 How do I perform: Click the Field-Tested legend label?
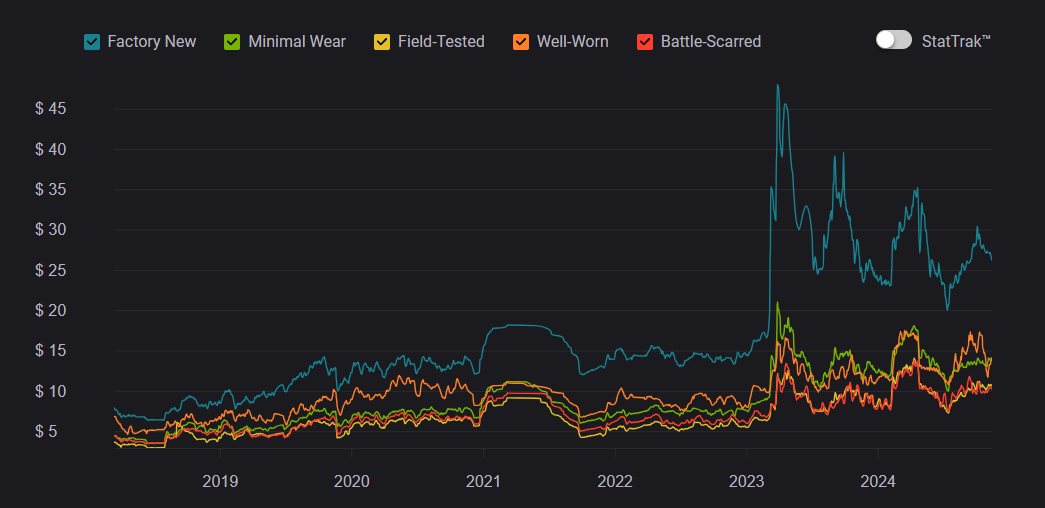click(440, 42)
